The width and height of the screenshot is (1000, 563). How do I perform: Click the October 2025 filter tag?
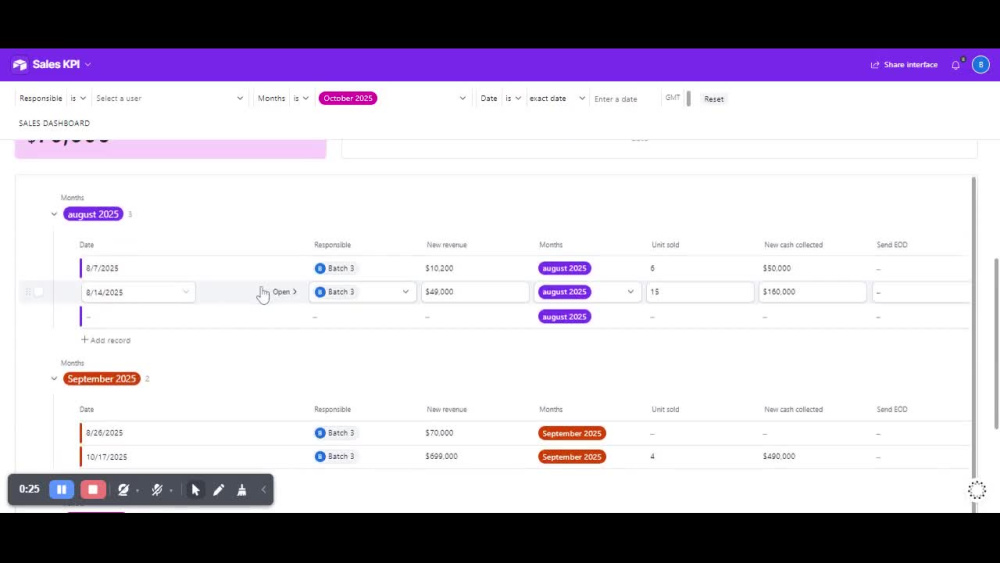[348, 98]
